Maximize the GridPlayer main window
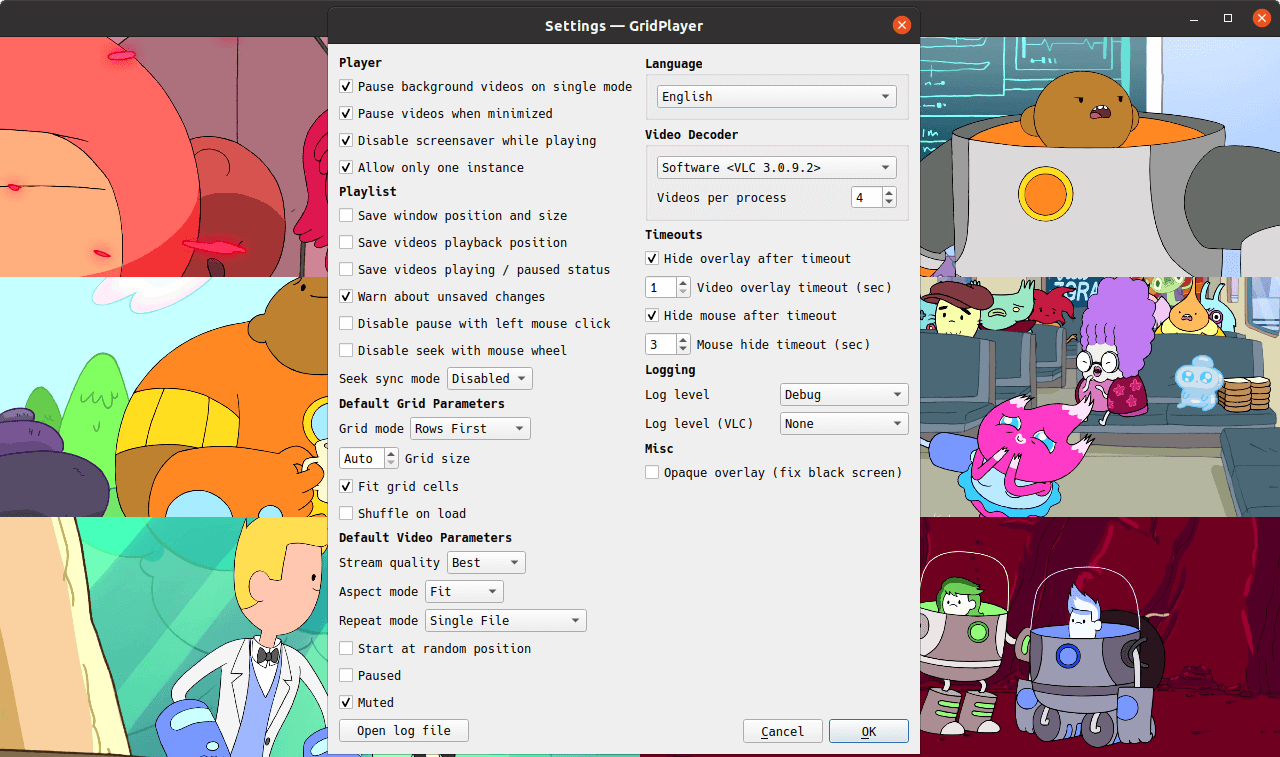1280x757 pixels. pyautogui.click(x=1228, y=18)
